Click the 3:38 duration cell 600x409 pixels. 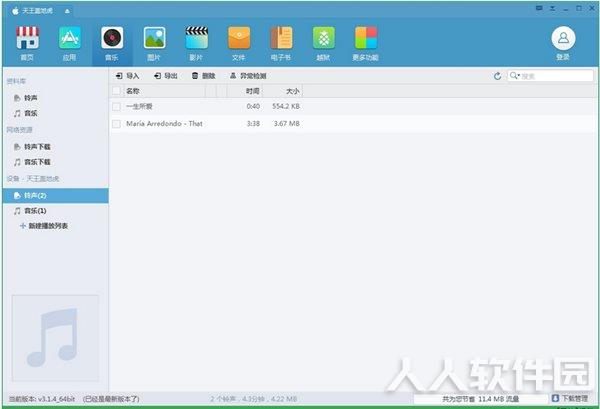[253, 124]
